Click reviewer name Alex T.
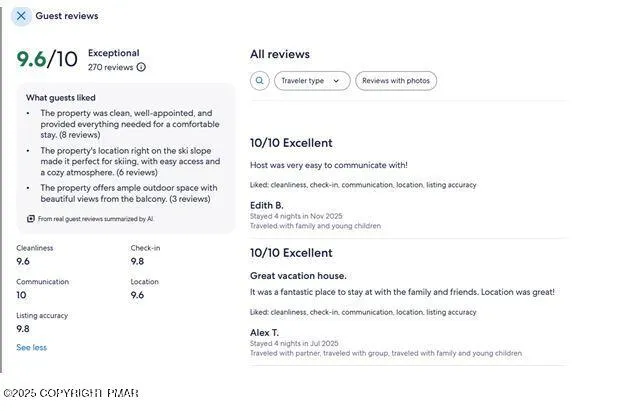The image size is (631, 411). (x=264, y=332)
